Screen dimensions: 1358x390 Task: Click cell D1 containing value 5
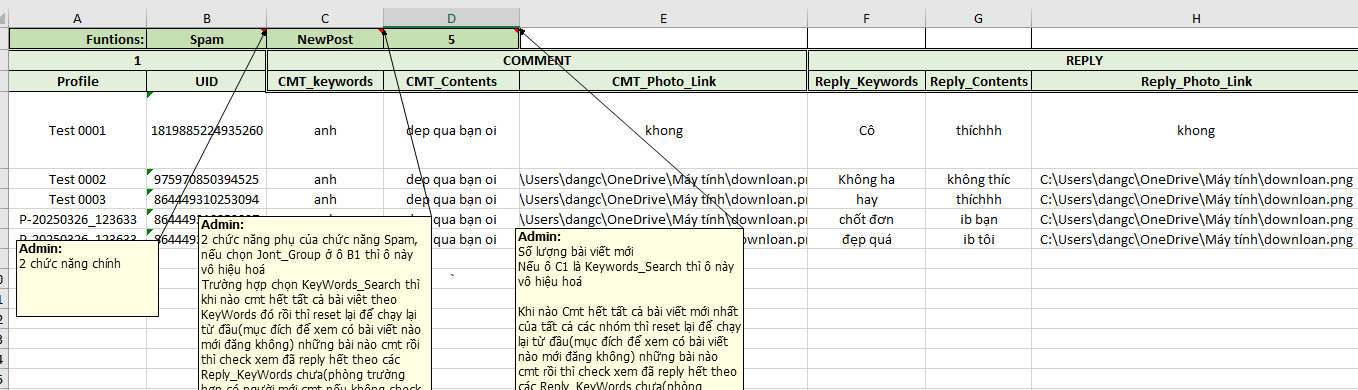click(451, 40)
